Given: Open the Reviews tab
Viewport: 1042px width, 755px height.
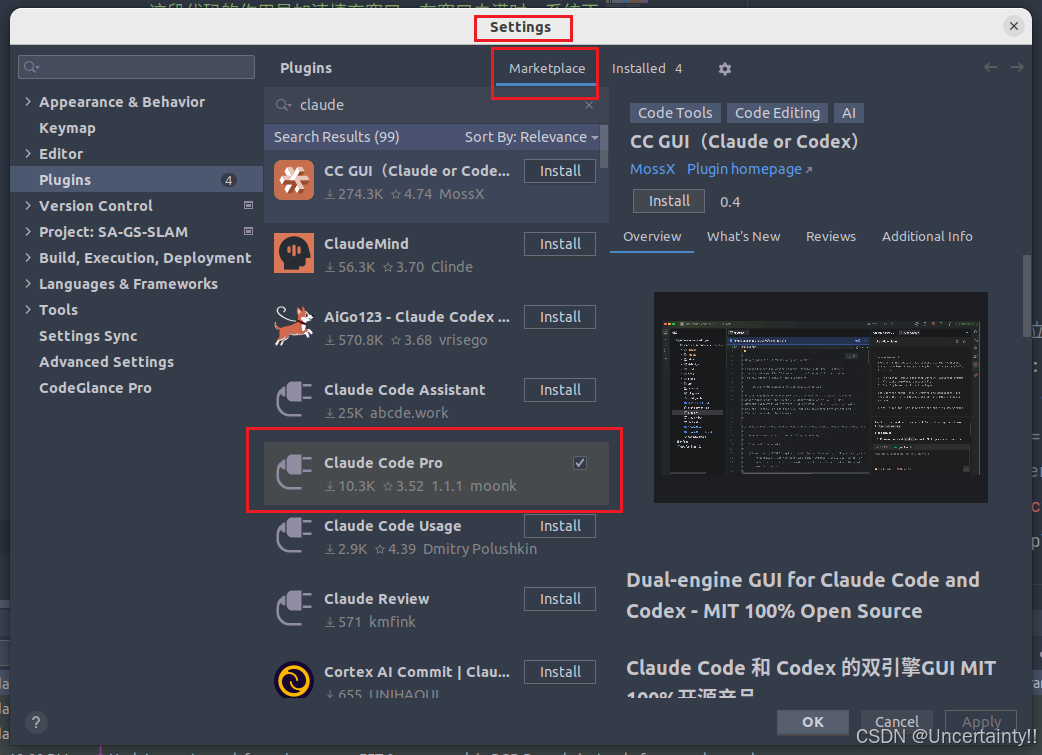Looking at the screenshot, I should click(831, 237).
